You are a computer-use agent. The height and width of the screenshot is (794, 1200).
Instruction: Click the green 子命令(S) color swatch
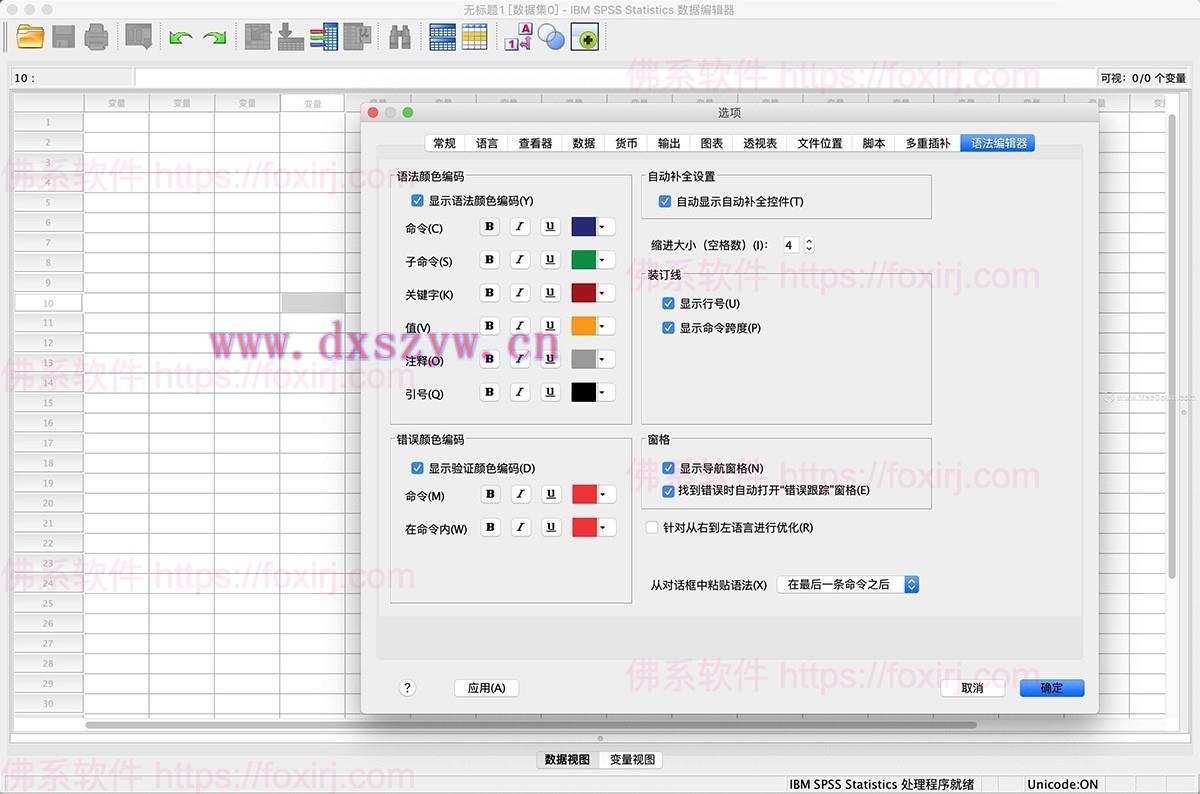coord(584,260)
